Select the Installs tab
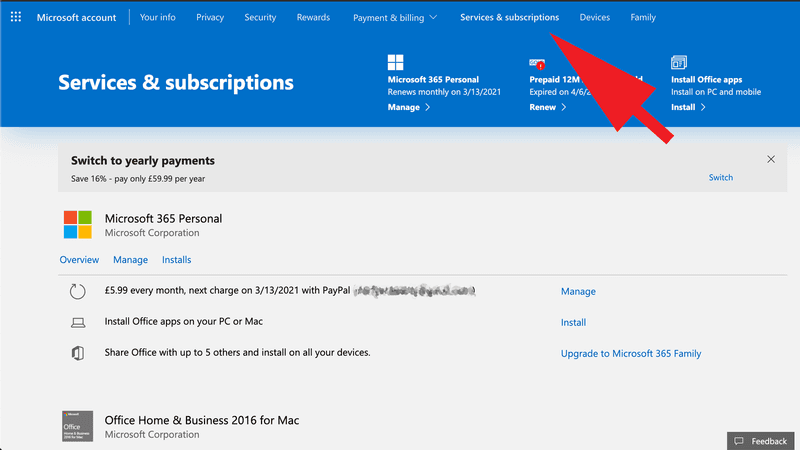 (177, 260)
